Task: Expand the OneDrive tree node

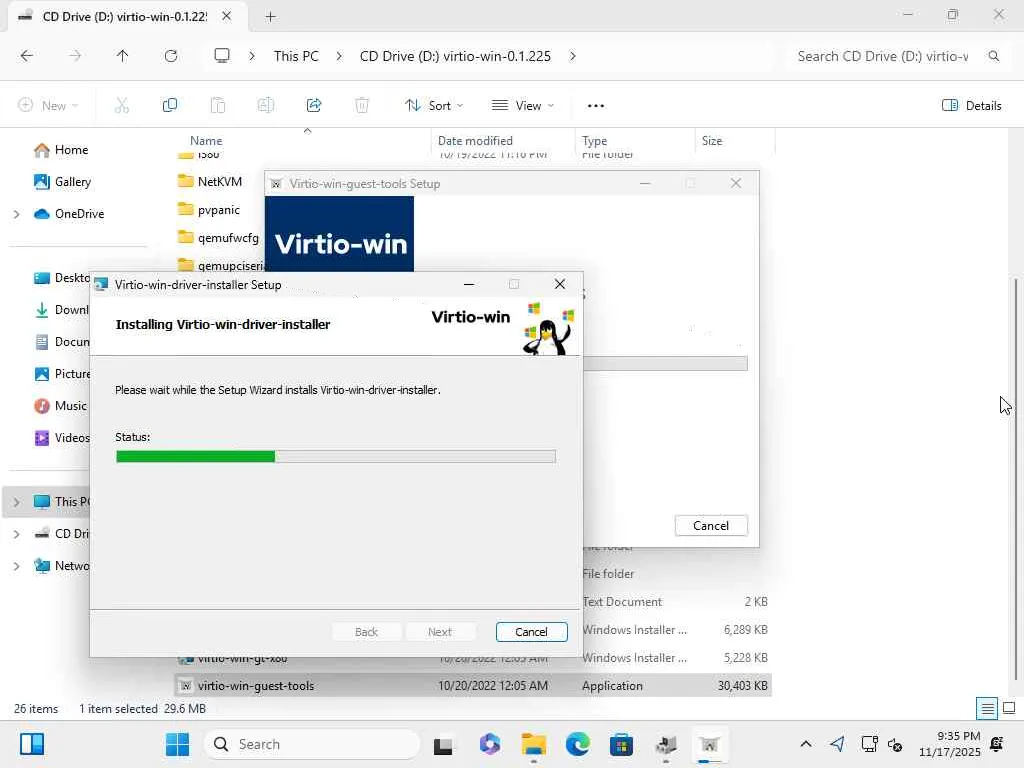Action: tap(17, 214)
